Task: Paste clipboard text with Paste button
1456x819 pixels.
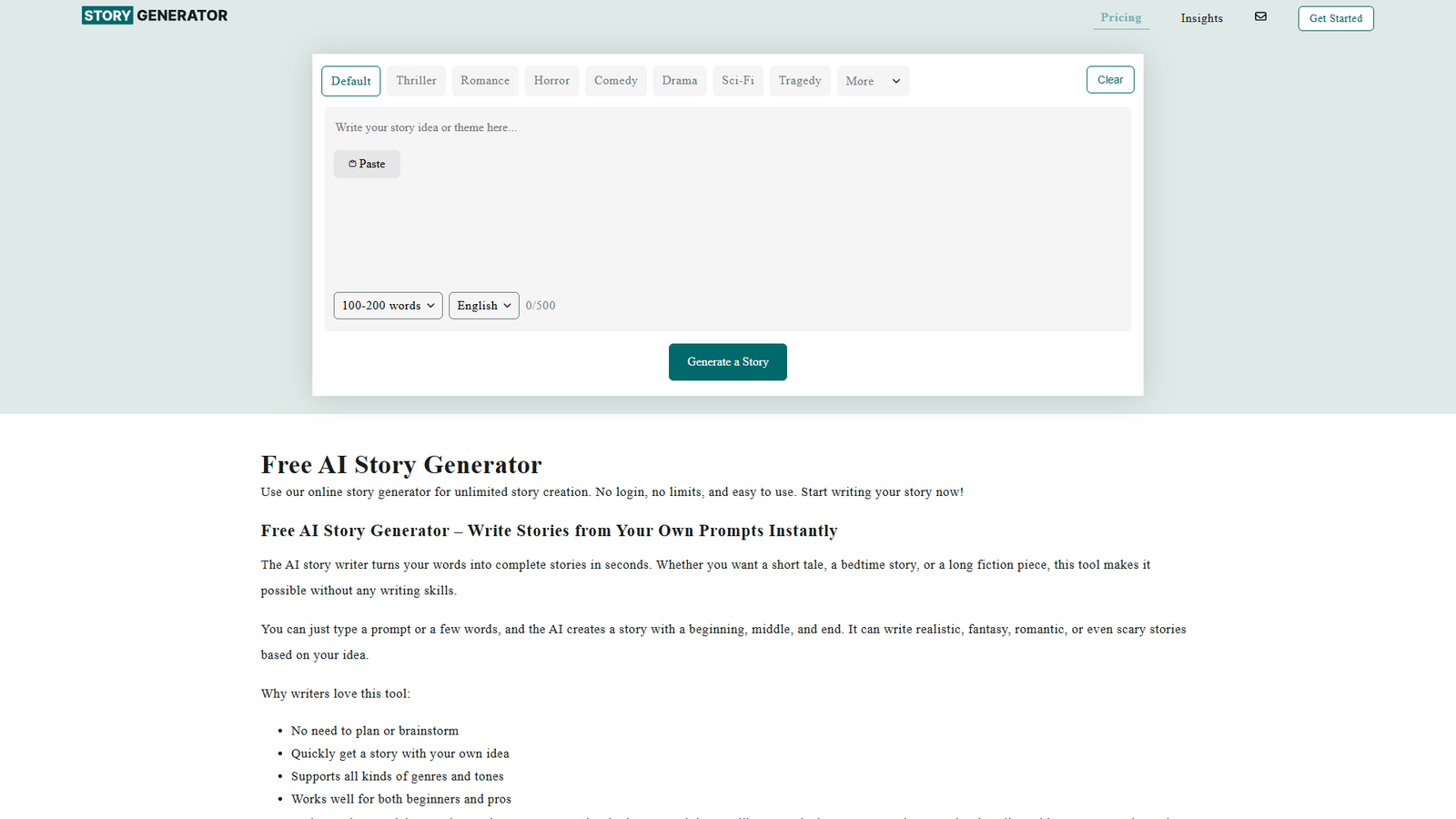Action: [367, 164]
